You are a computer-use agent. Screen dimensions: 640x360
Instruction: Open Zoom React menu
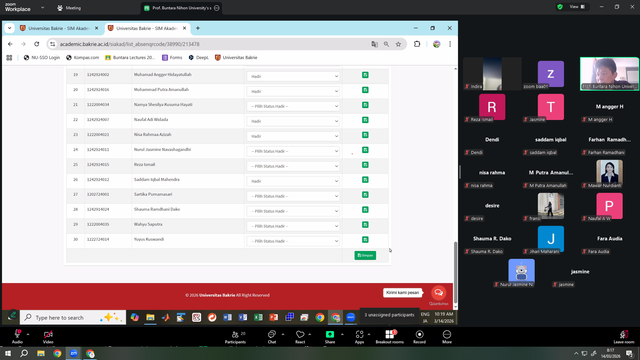click(300, 337)
